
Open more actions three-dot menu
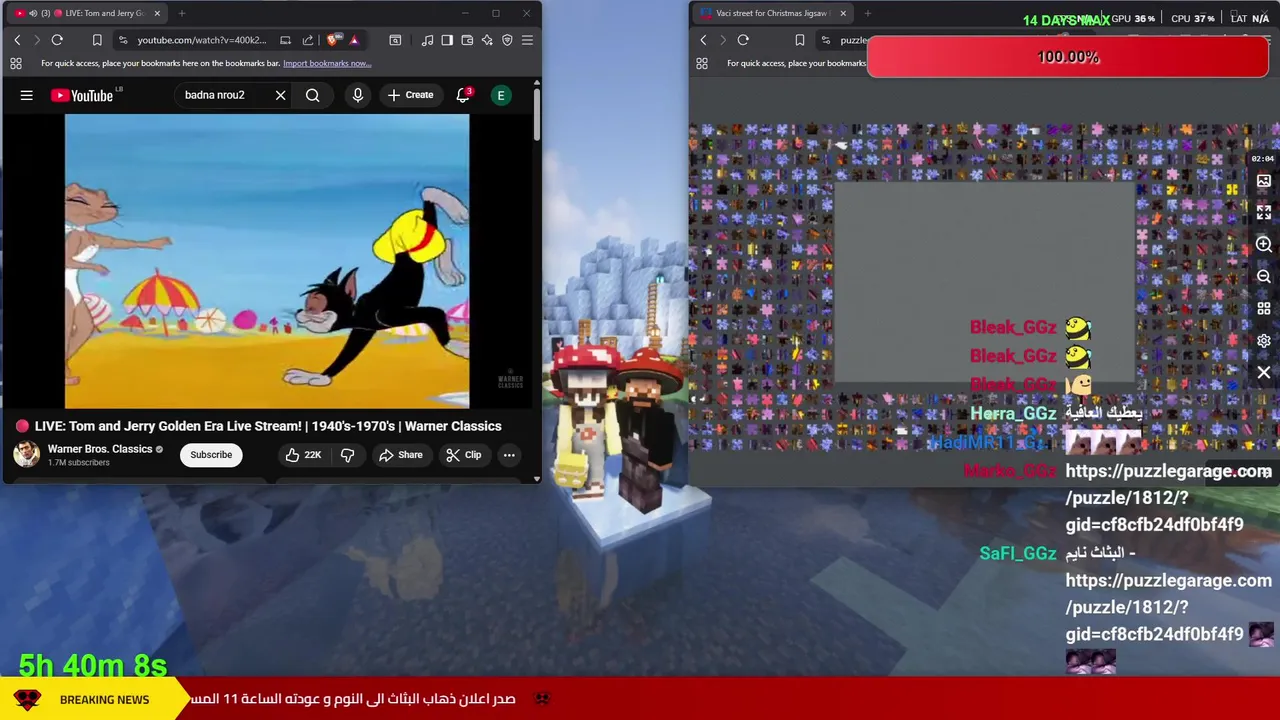point(509,455)
